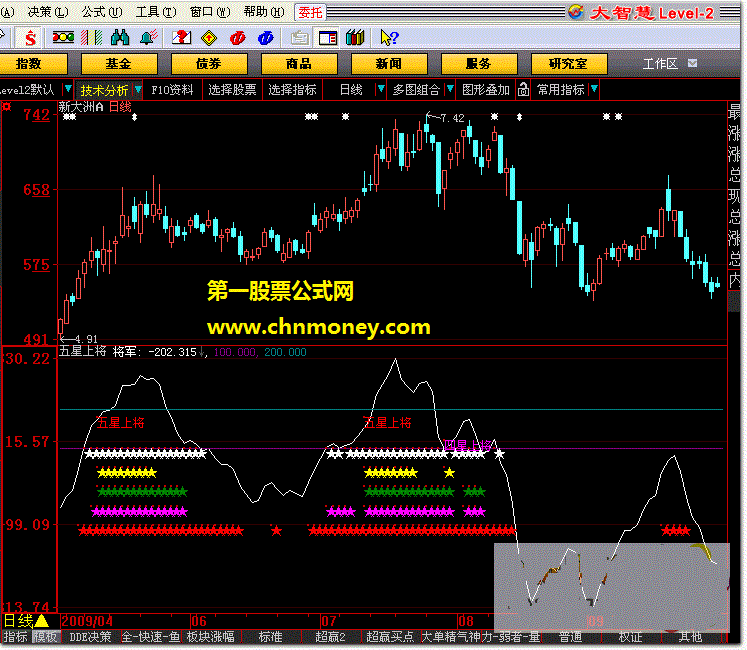Expand the 工作区 dropdown arrow
The height and width of the screenshot is (650, 747).
pyautogui.click(x=693, y=63)
